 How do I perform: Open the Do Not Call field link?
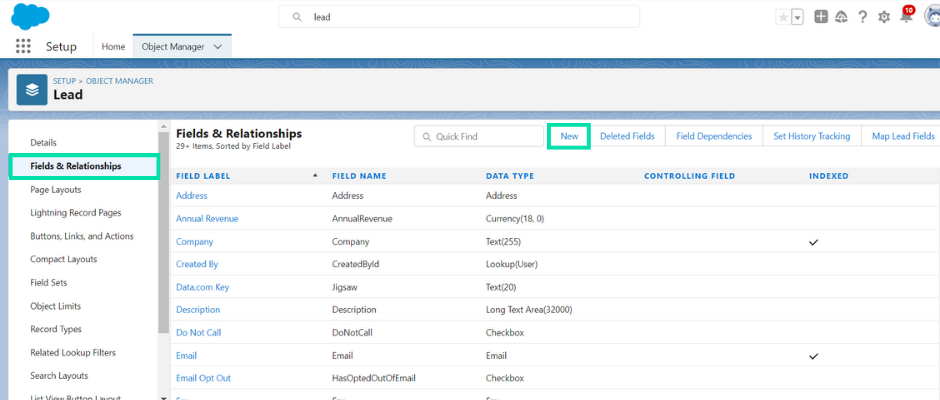click(199, 333)
